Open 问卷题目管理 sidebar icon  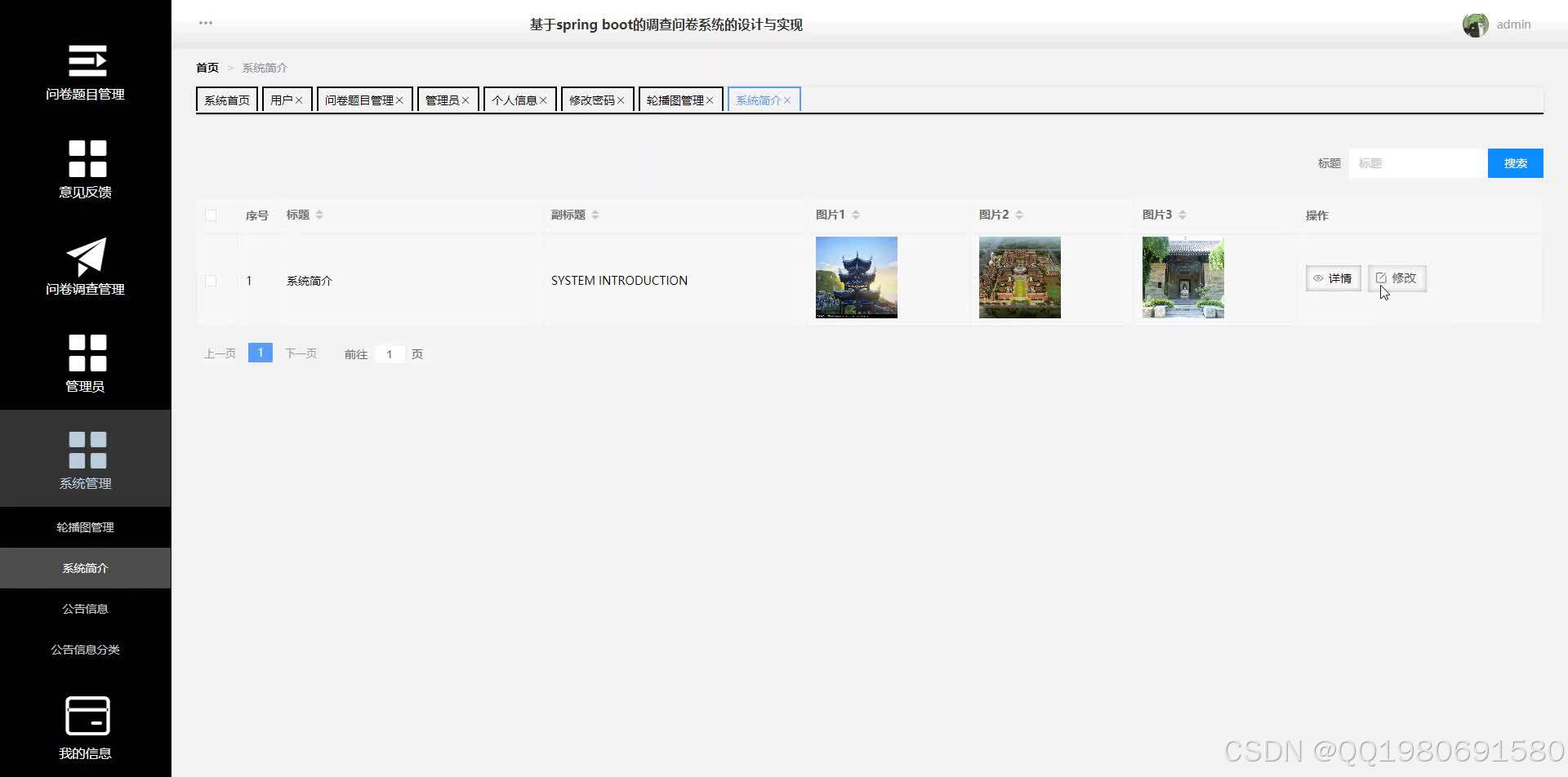coord(87,61)
